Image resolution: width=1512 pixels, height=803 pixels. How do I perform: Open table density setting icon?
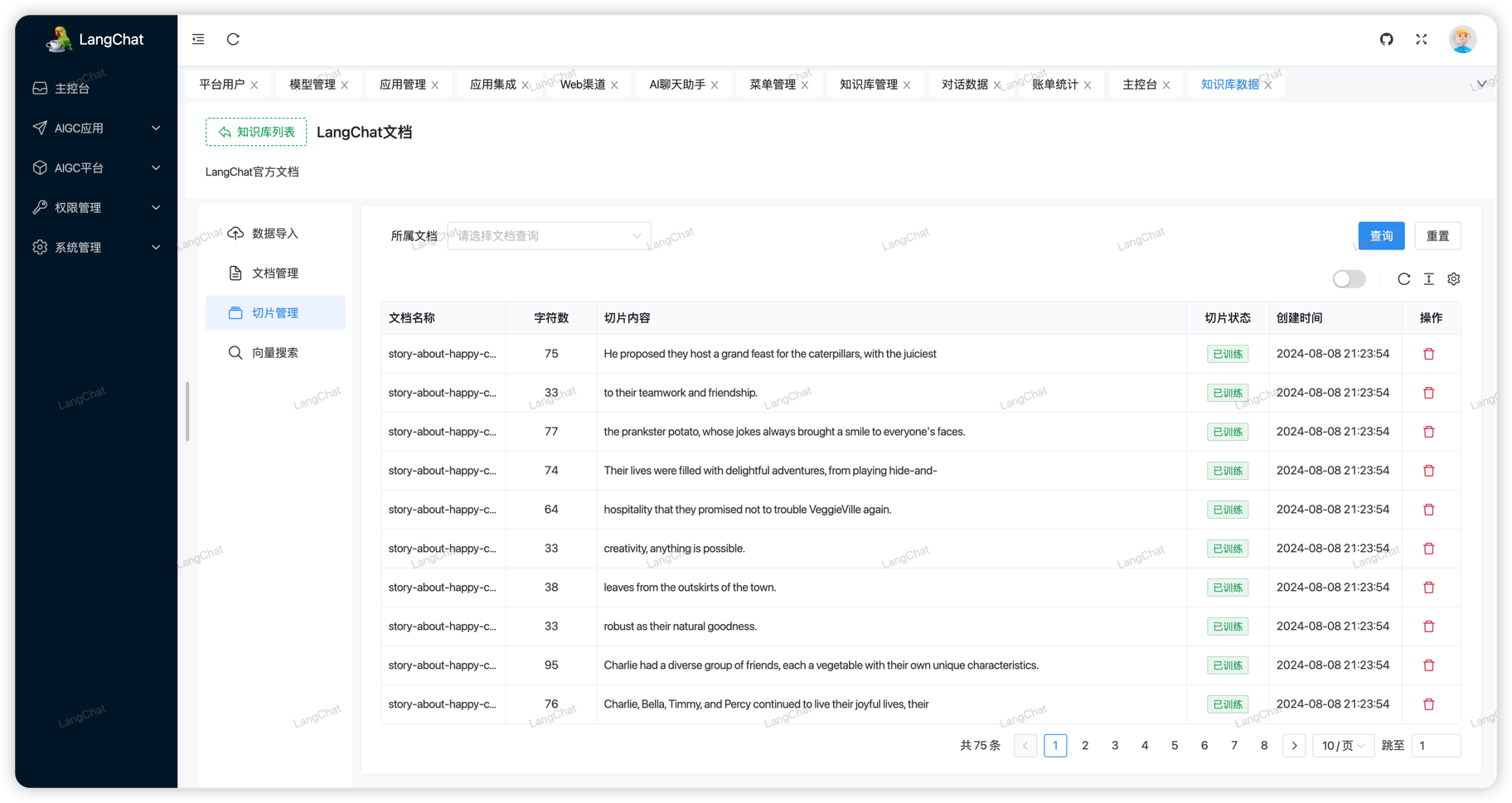click(x=1428, y=279)
